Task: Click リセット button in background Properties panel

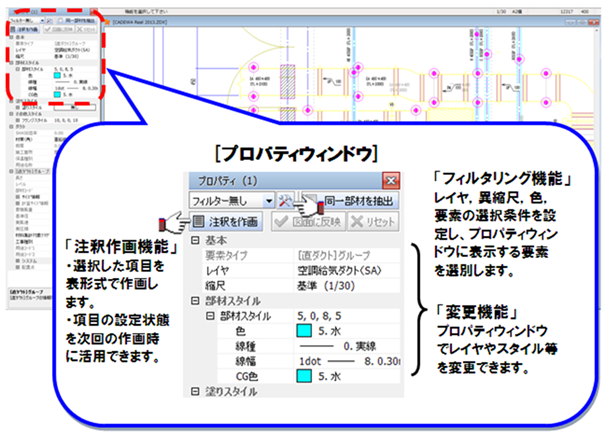Action: (86, 29)
